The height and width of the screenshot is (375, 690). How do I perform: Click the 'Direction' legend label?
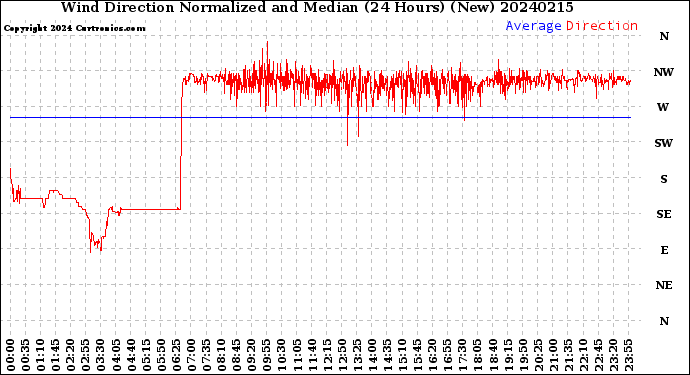pyautogui.click(x=602, y=26)
